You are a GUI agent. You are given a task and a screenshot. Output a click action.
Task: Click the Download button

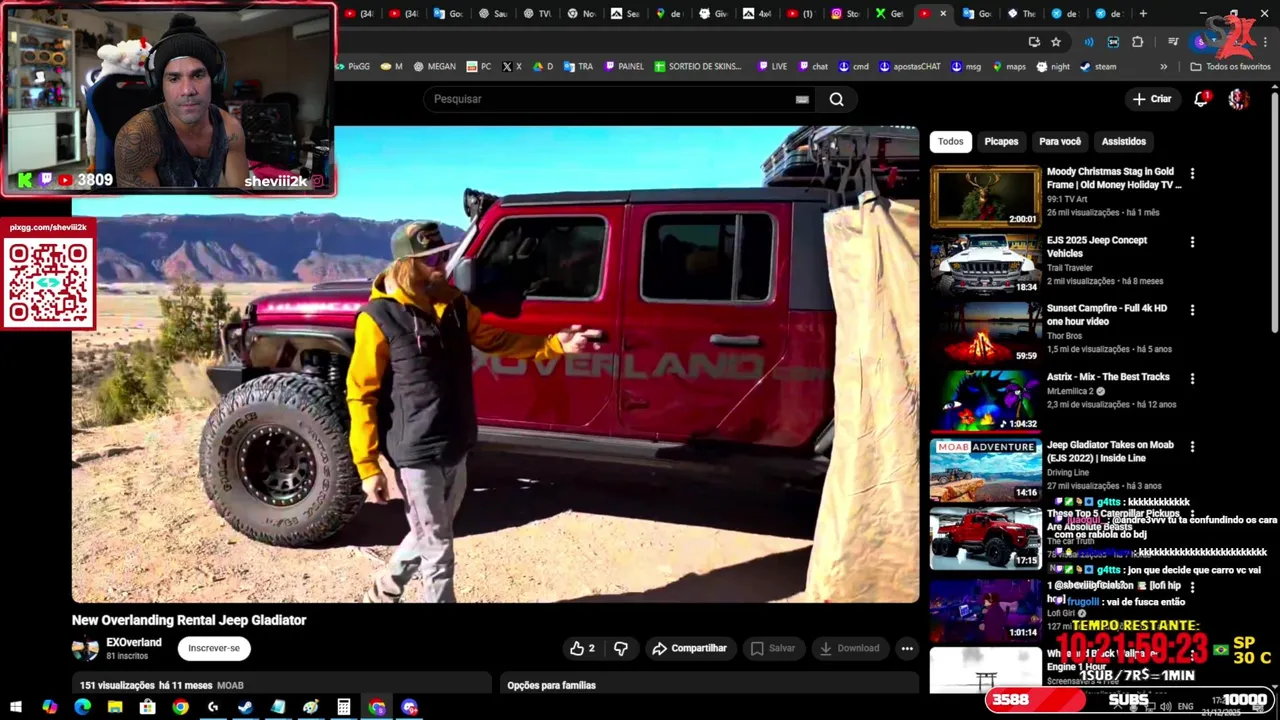(x=849, y=648)
